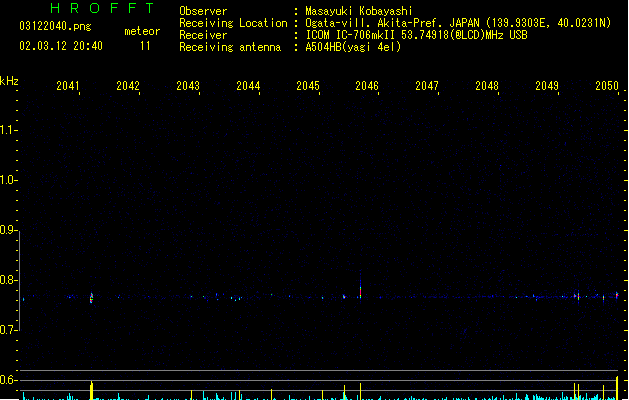Viewport: 629px width, 400px height.
Task: Click the Receiving Location value text
Action: point(458,23)
